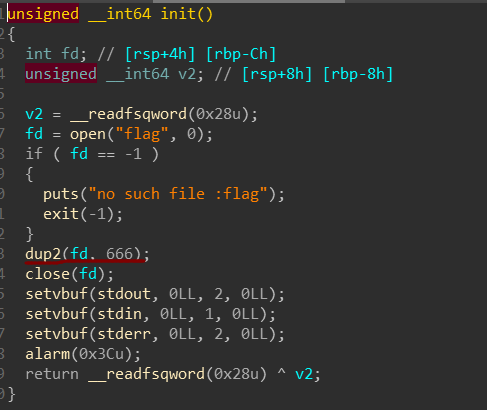Click '__readfsqword' in the return line
Image resolution: width=487 pixels, height=410 pixels.
point(147,374)
